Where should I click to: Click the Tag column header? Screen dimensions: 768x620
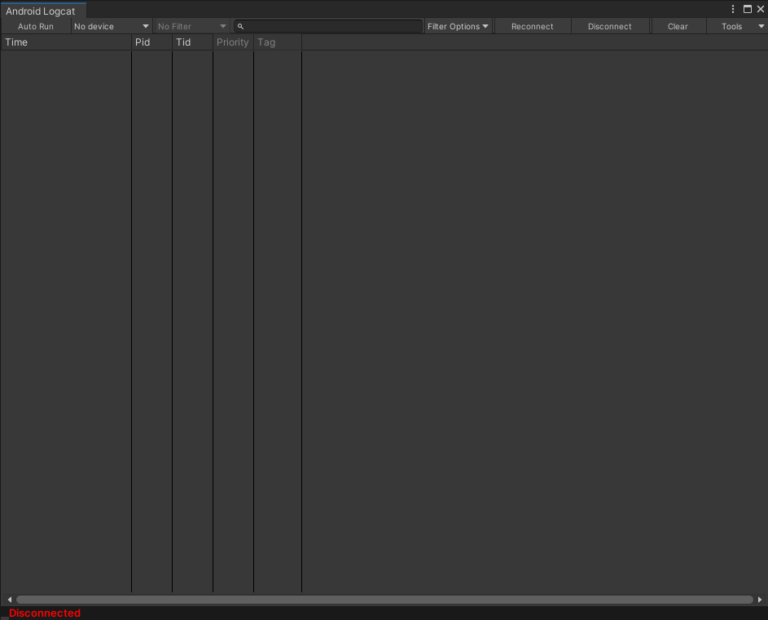[x=276, y=42]
